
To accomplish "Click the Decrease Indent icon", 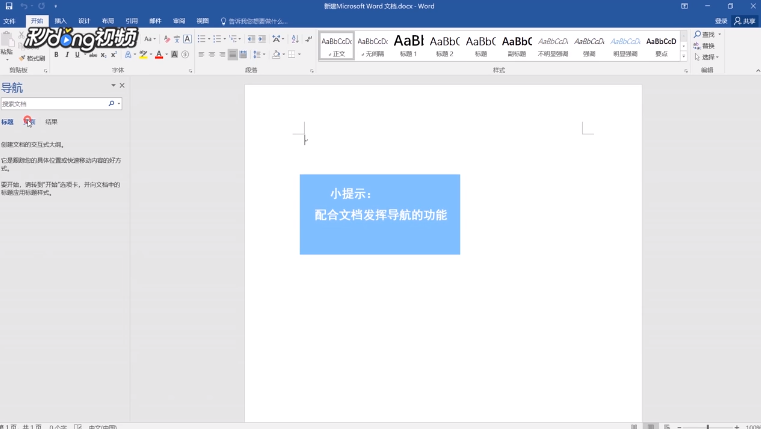I will (x=251, y=39).
